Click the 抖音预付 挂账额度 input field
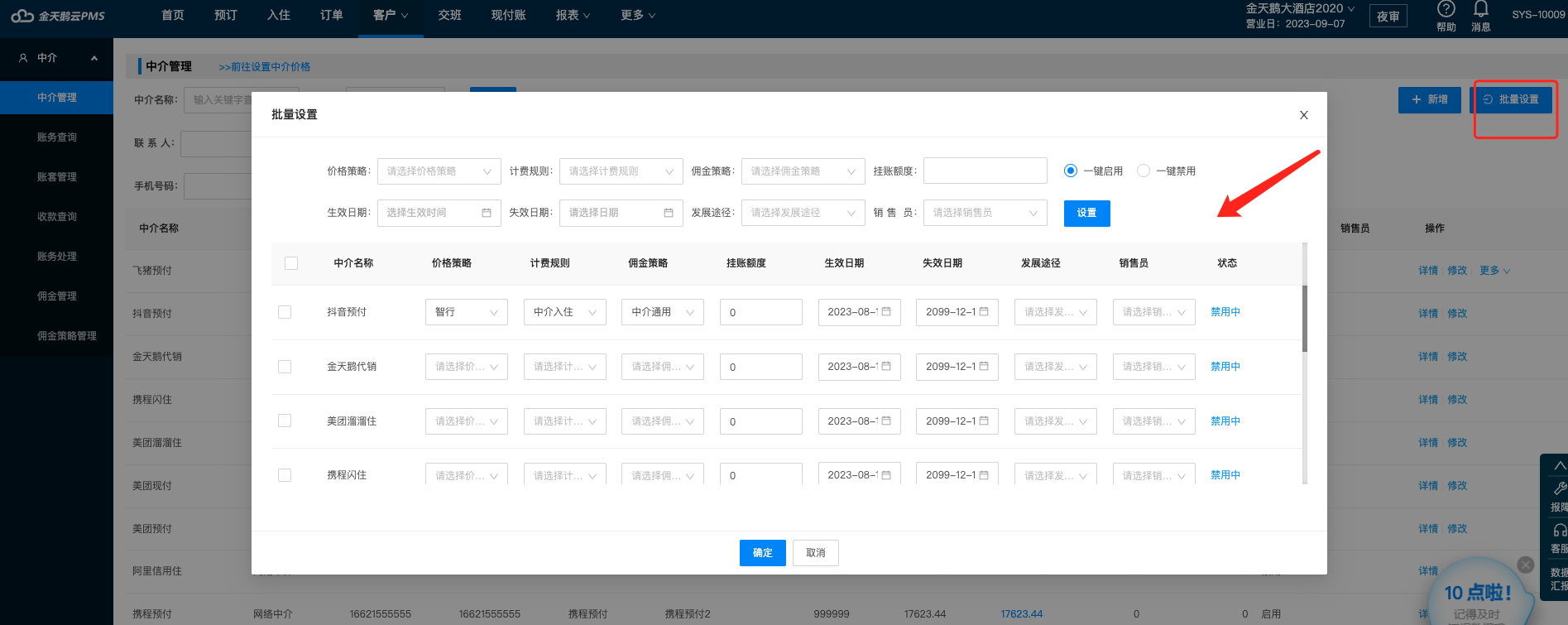This screenshot has height=625, width=1568. 761,312
